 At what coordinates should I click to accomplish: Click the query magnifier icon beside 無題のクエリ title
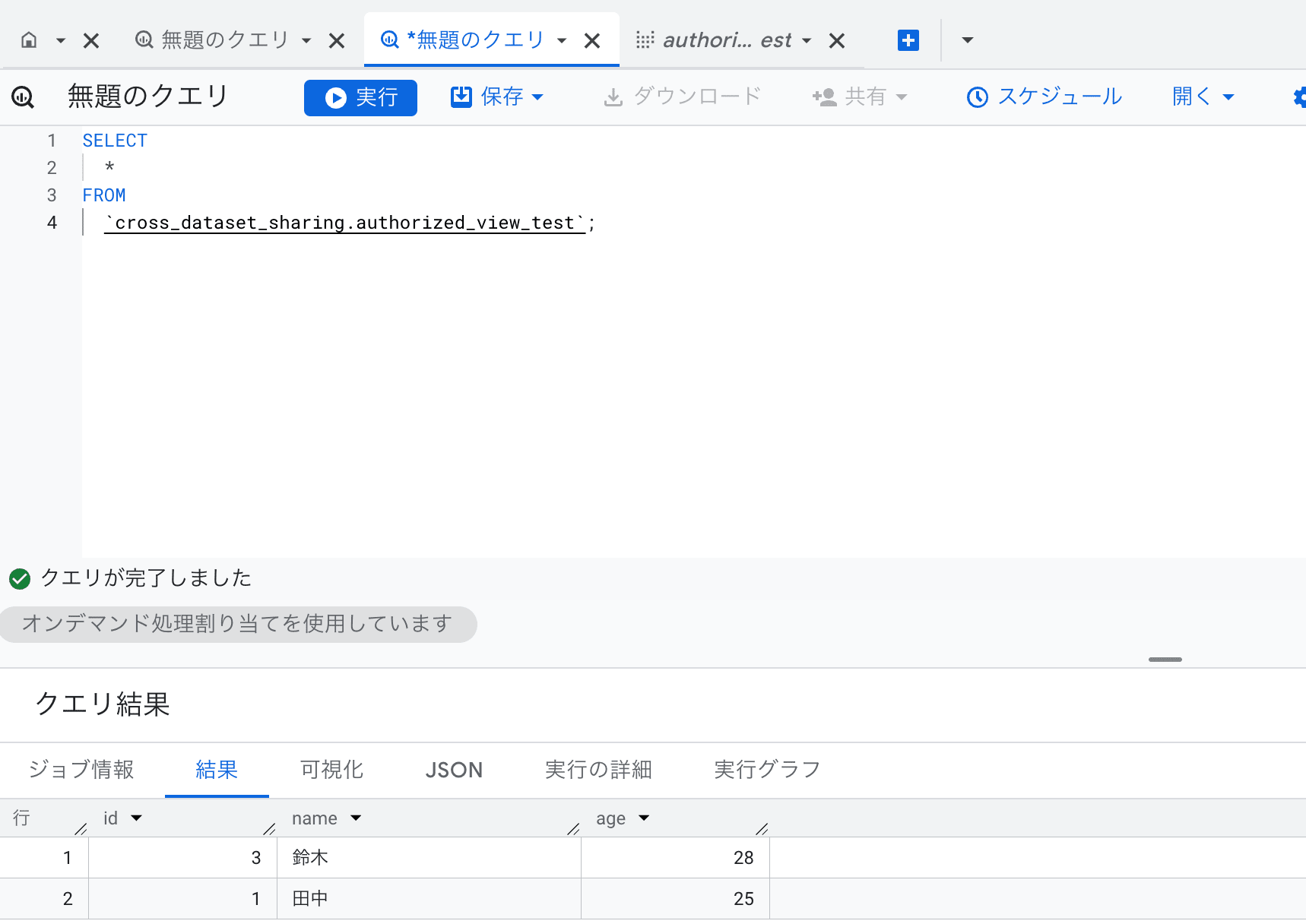click(x=23, y=97)
